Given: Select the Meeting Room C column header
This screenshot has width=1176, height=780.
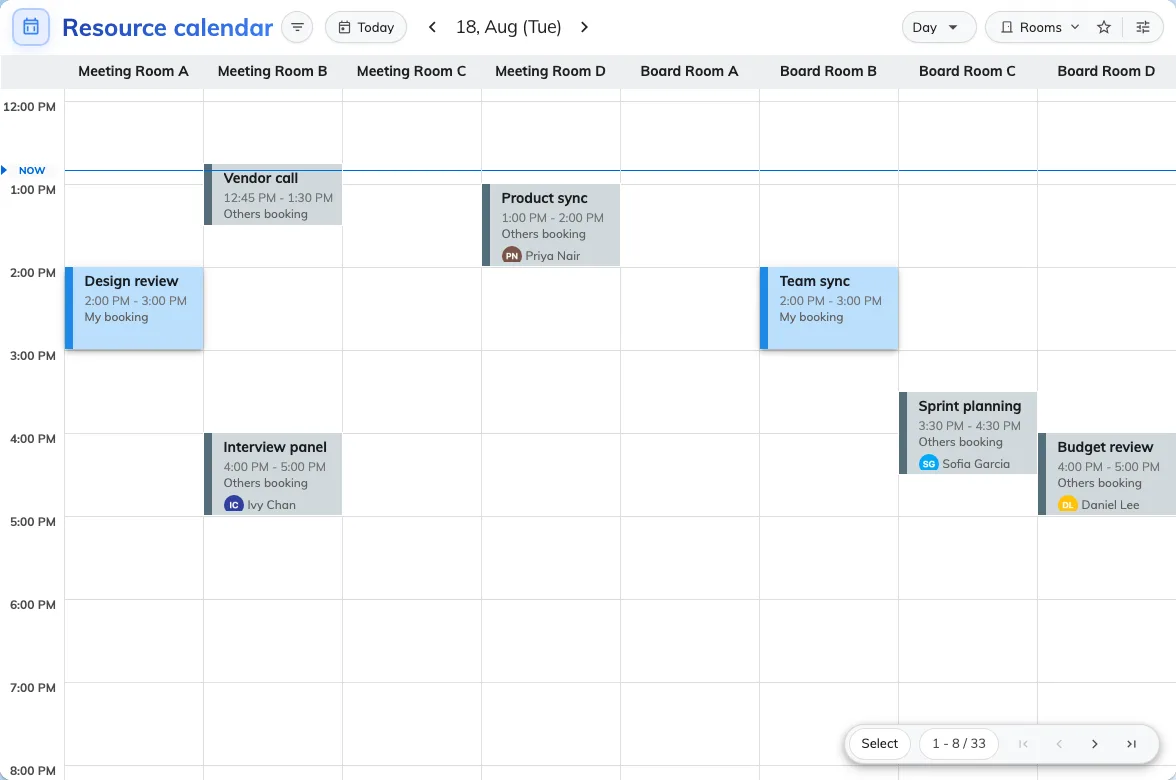Looking at the screenshot, I should click(411, 71).
